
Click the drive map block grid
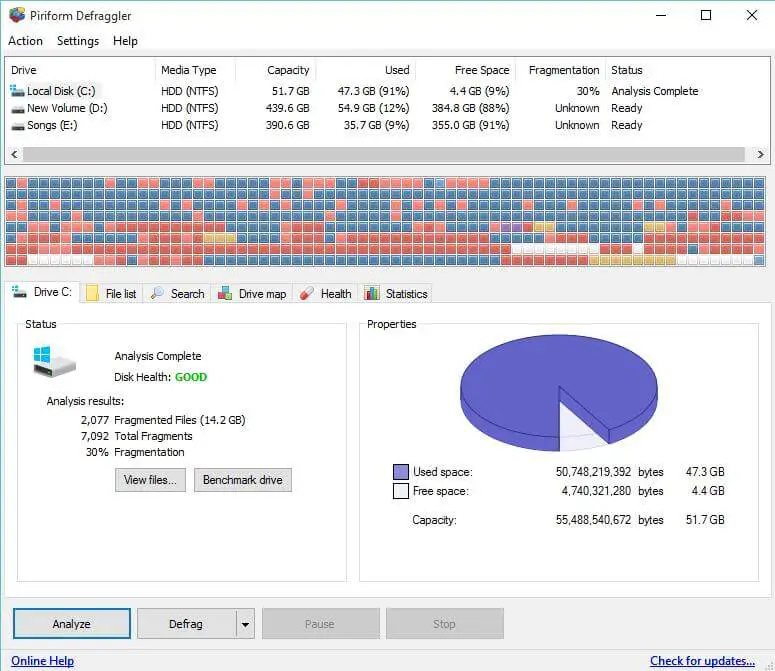(385, 221)
